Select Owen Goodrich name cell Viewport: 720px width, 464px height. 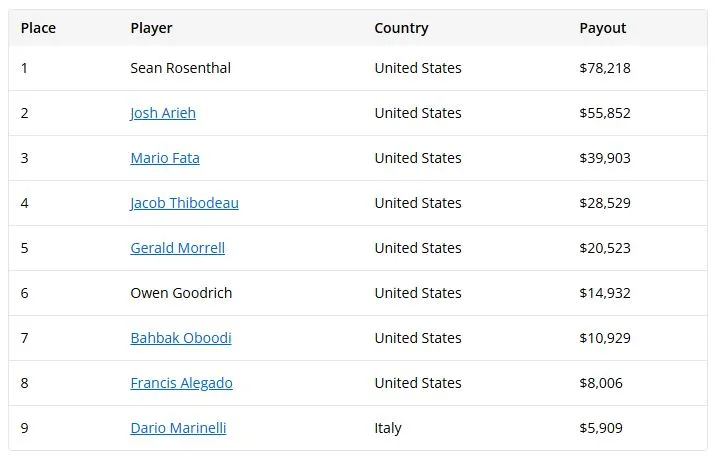(181, 293)
